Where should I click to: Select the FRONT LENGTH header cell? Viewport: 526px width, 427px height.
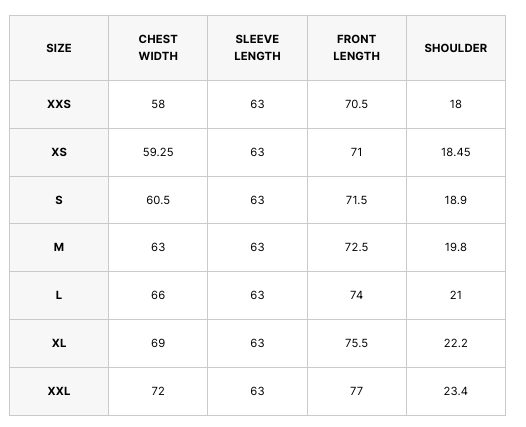(357, 48)
